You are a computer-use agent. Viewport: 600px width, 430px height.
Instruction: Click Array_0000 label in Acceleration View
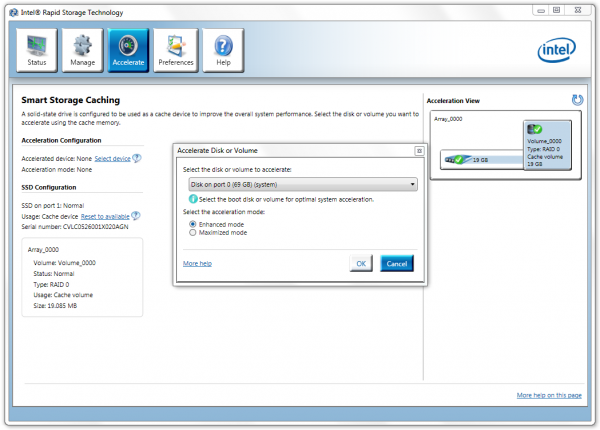coord(448,119)
